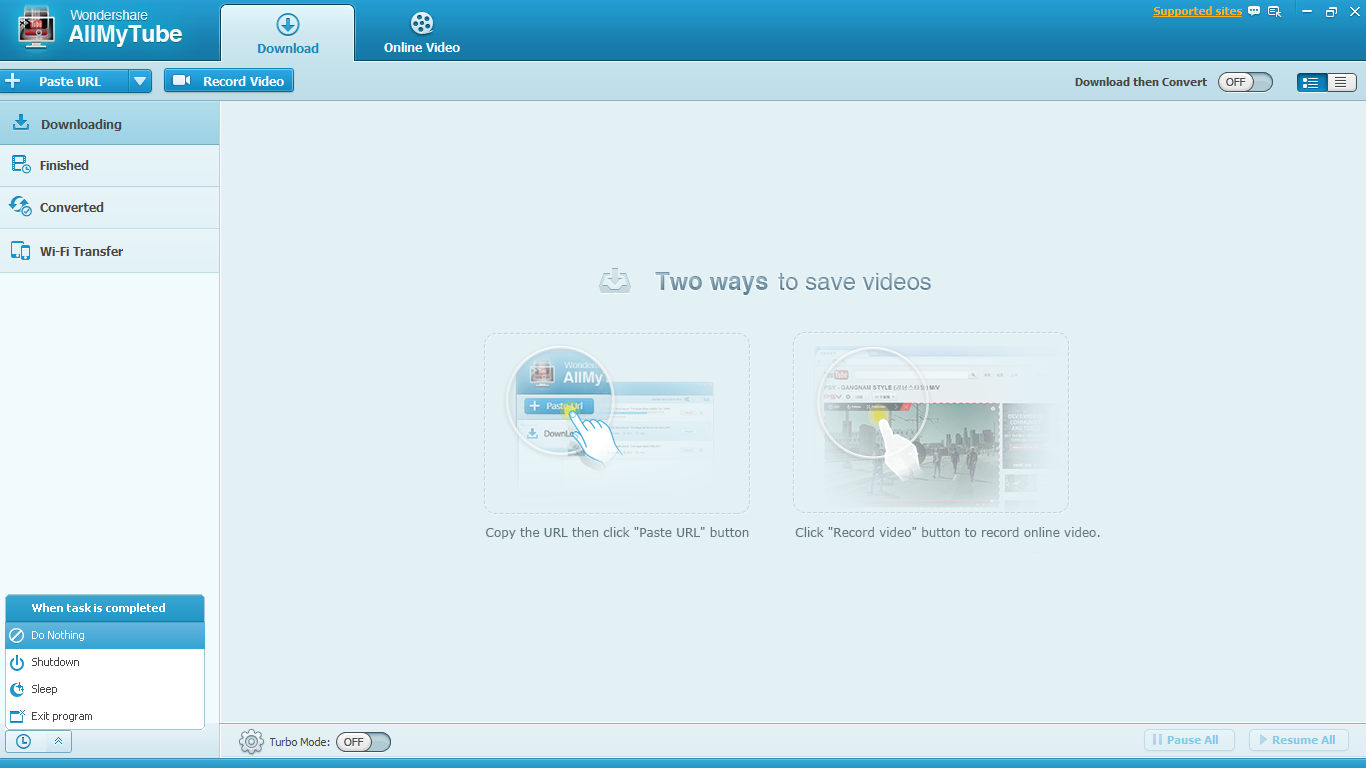Open the Online Video tab
The height and width of the screenshot is (768, 1366).
pyautogui.click(x=422, y=33)
